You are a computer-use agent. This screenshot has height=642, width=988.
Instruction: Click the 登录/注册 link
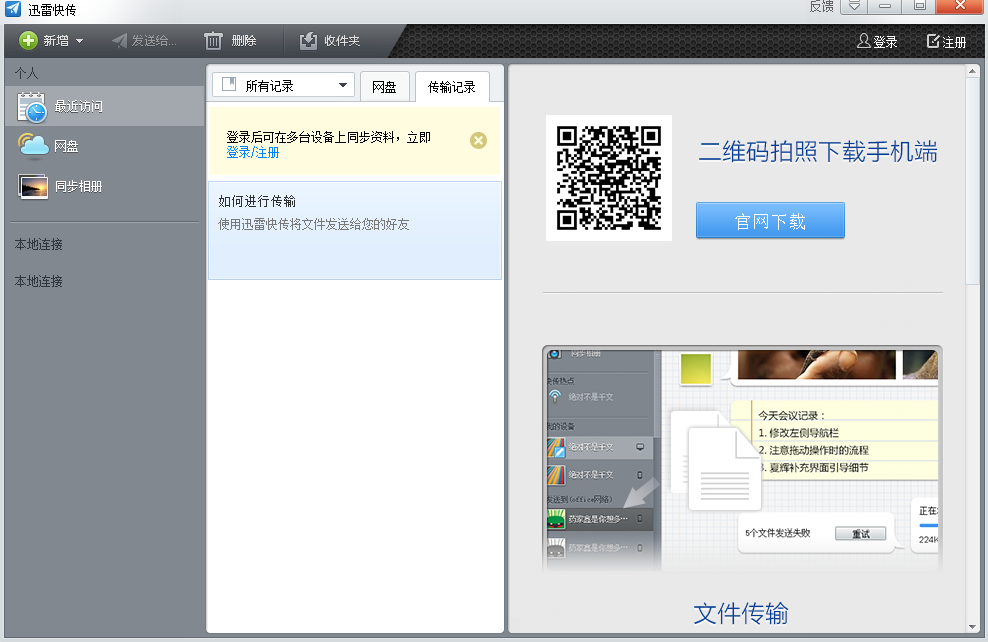253,152
